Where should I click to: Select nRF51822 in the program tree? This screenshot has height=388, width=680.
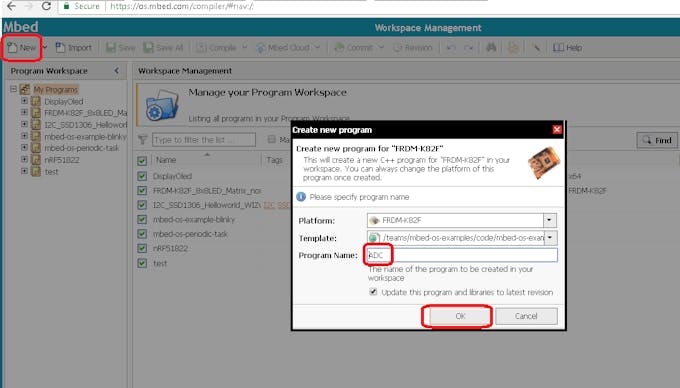point(62,160)
